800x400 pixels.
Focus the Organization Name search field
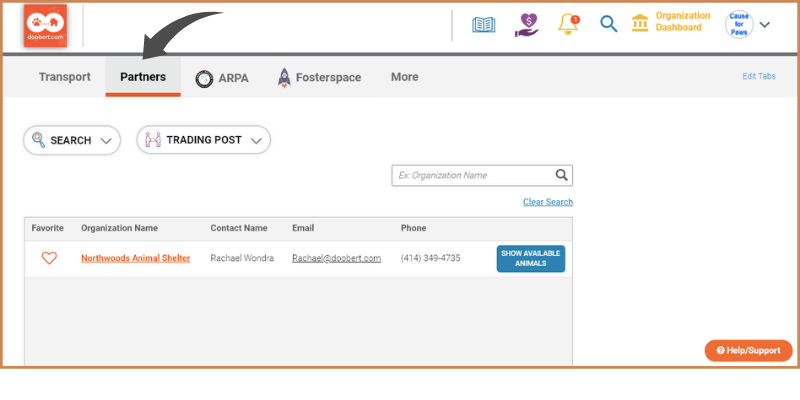coord(482,176)
